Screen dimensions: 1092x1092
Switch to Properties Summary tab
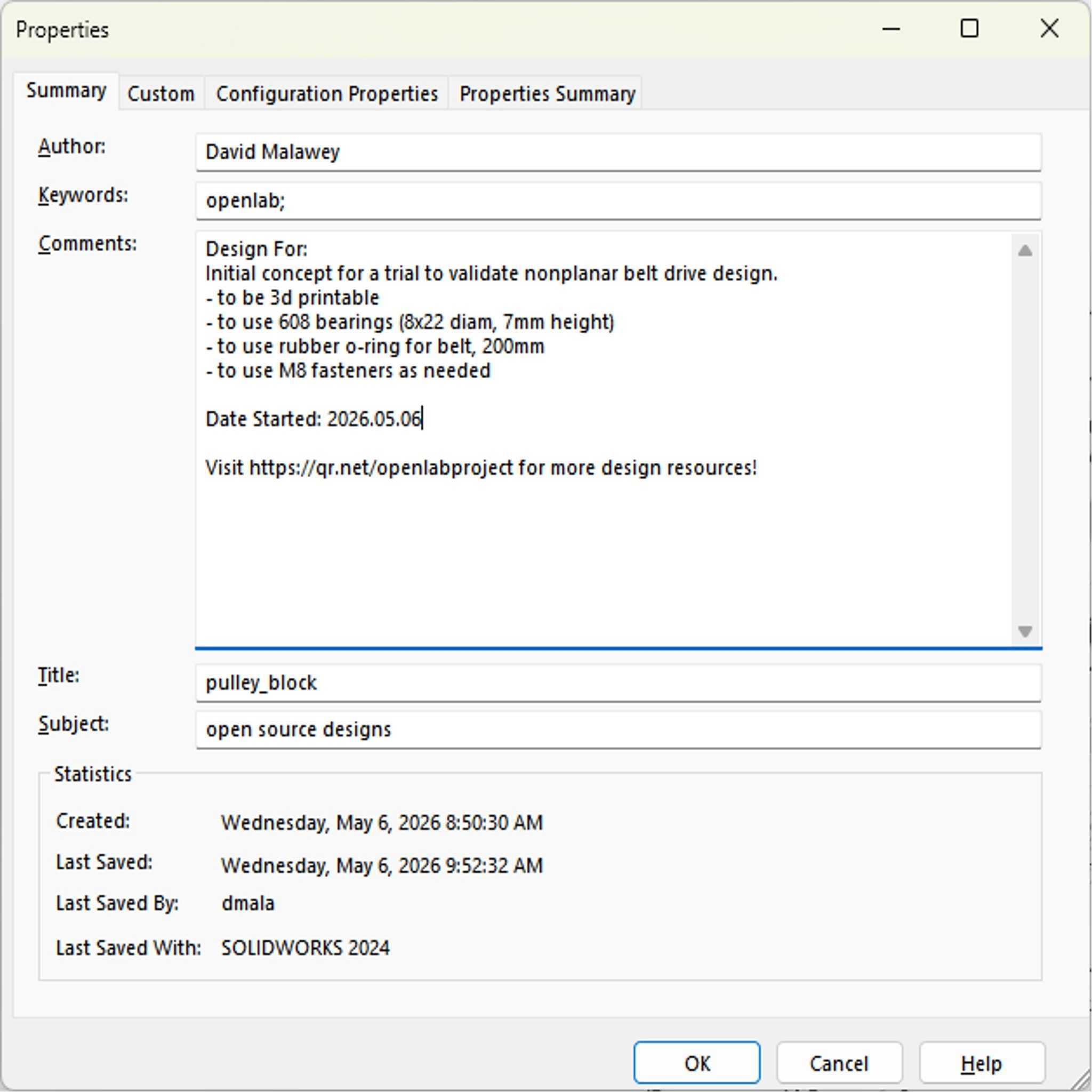[547, 93]
